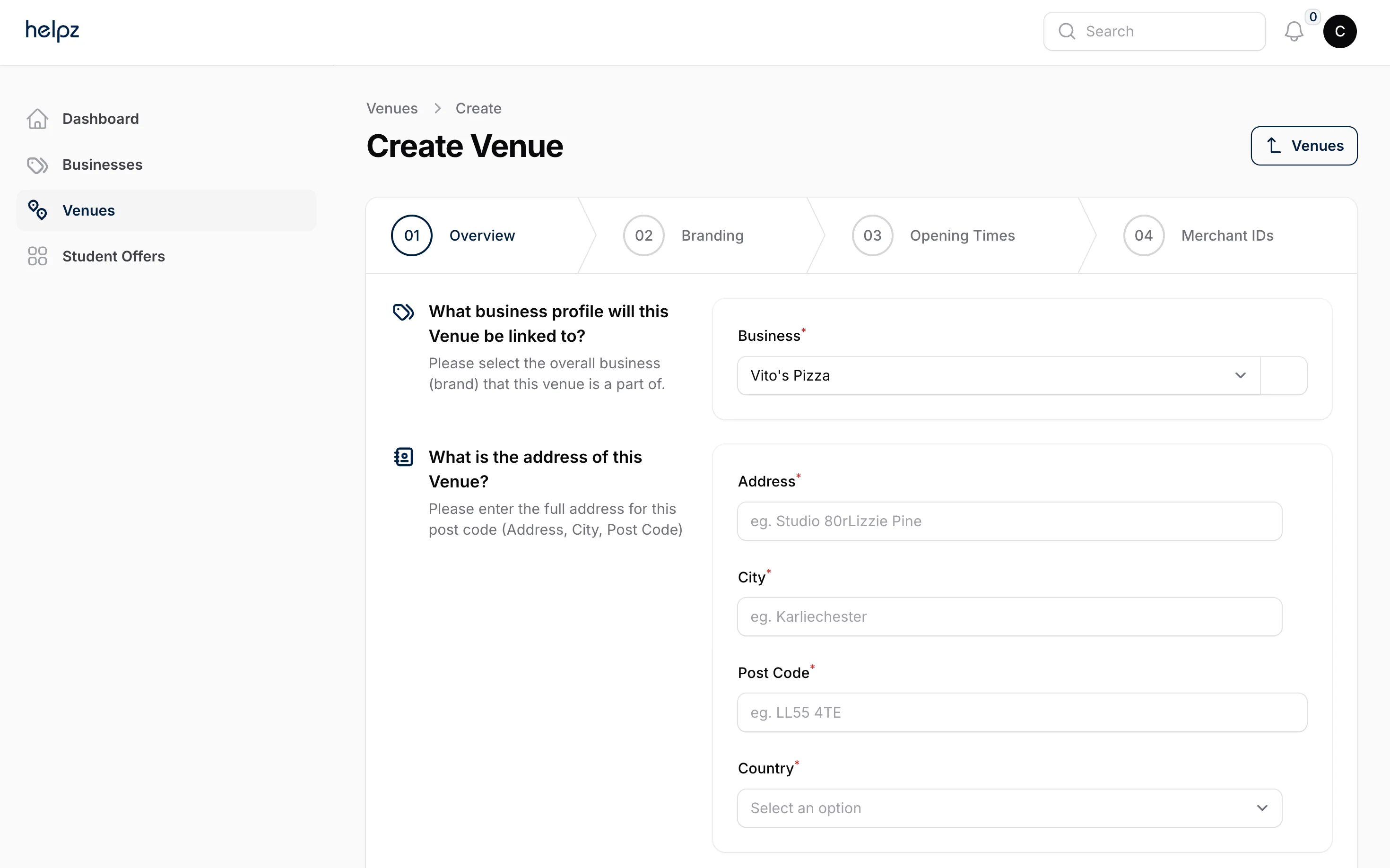Click the step 04 circle
The height and width of the screenshot is (868, 1390).
click(1143, 235)
